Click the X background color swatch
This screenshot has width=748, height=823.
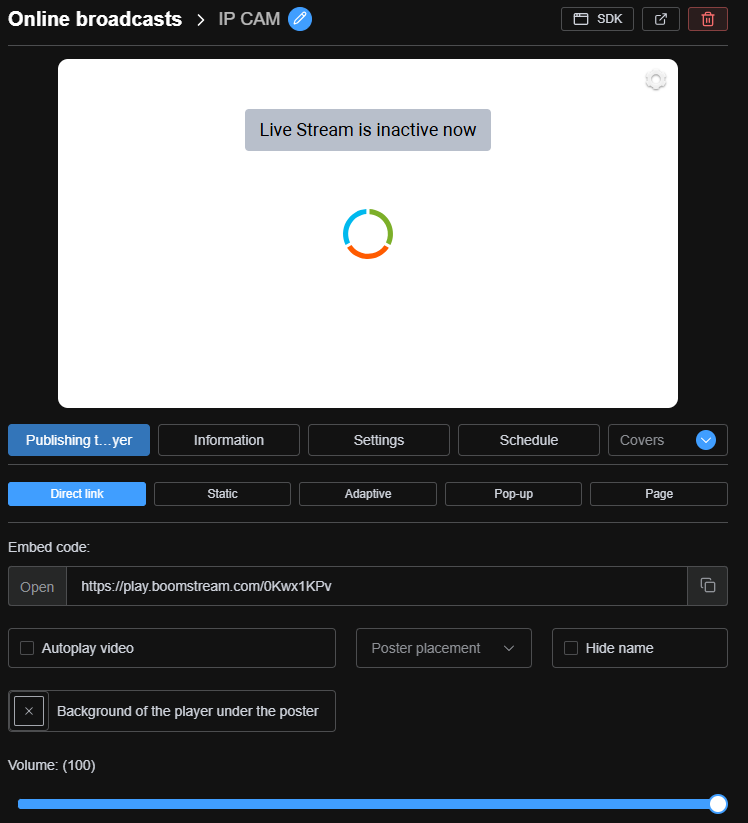tap(29, 711)
